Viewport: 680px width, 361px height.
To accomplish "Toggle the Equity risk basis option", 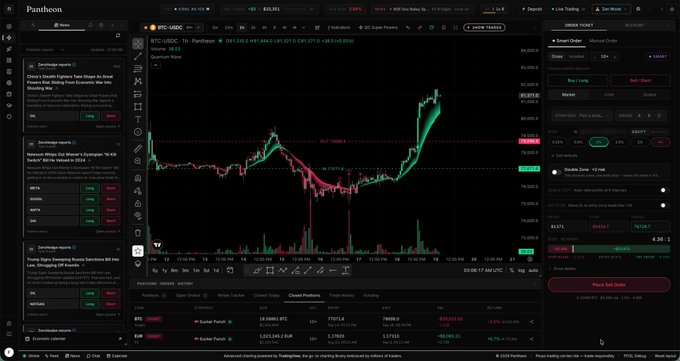I will click(x=639, y=132).
